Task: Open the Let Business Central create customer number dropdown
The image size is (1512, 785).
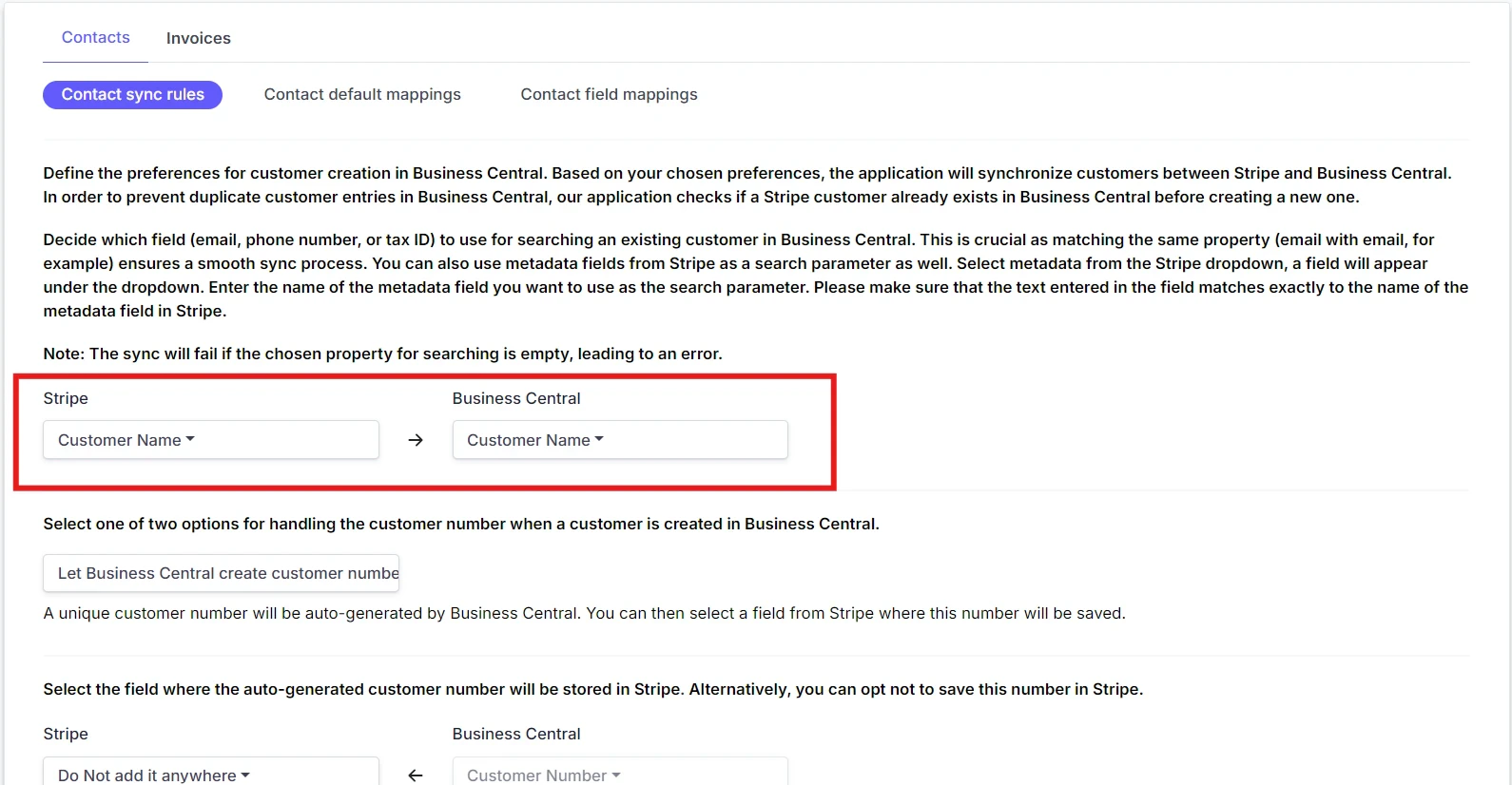Action: click(221, 573)
